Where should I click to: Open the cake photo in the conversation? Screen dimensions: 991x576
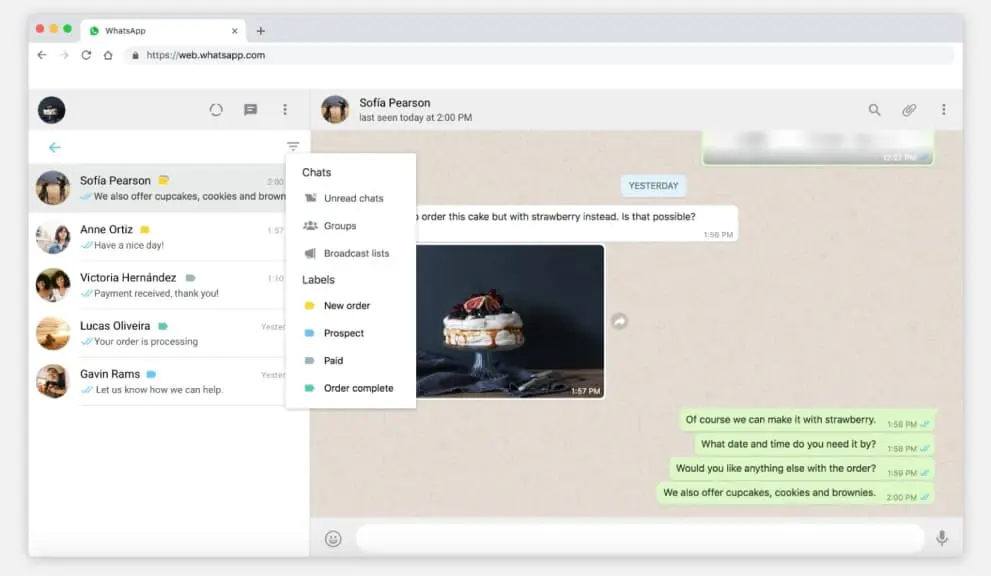click(x=510, y=321)
